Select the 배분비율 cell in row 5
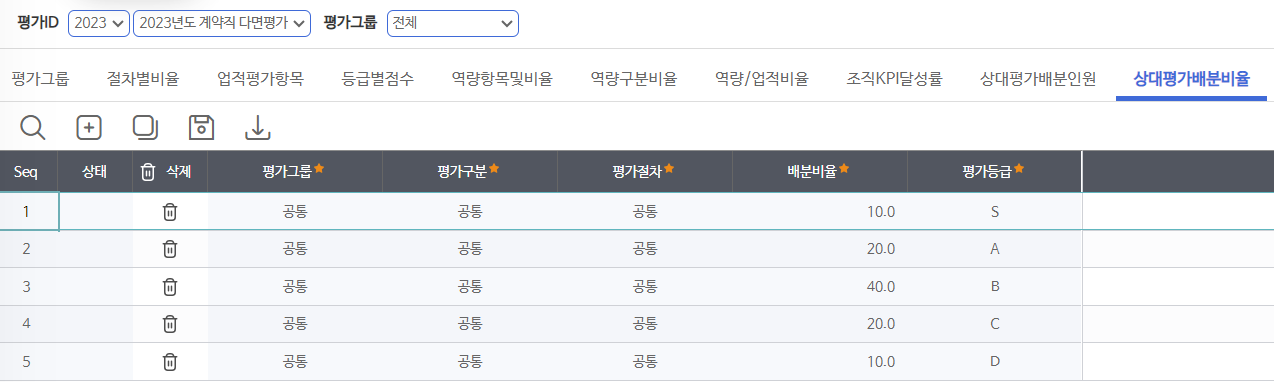1274x382 pixels. click(819, 362)
